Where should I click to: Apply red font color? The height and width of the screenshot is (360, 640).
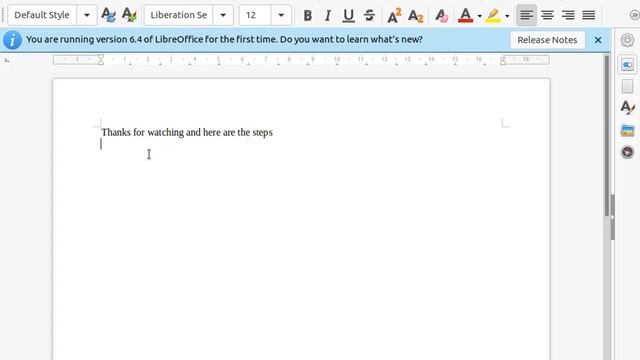[x=465, y=16]
